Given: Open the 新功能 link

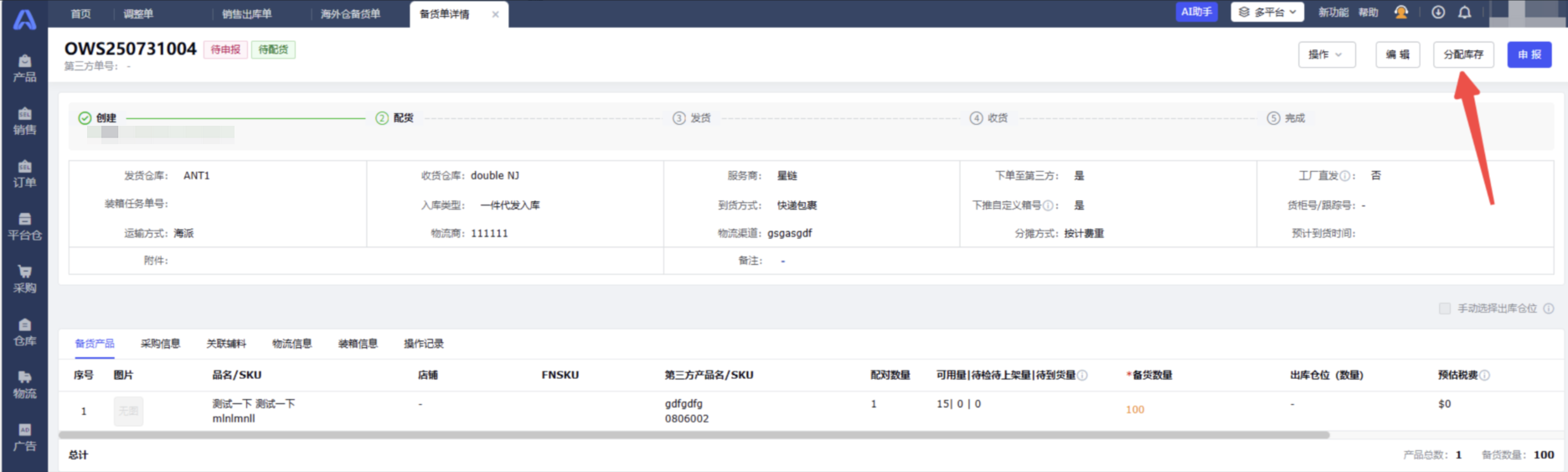Looking at the screenshot, I should pyautogui.click(x=1333, y=12).
